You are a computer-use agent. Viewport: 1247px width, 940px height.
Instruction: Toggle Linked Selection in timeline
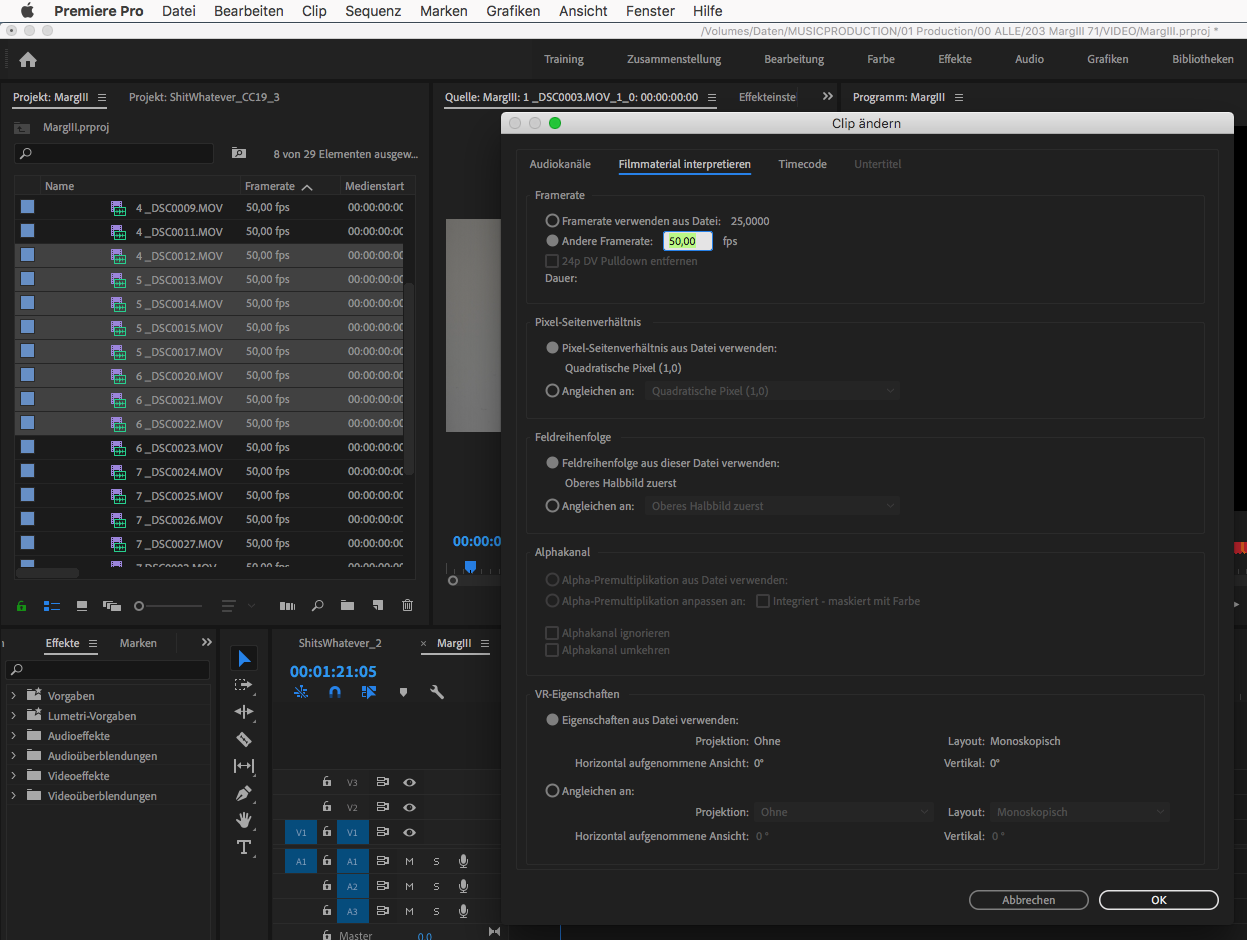tap(368, 692)
